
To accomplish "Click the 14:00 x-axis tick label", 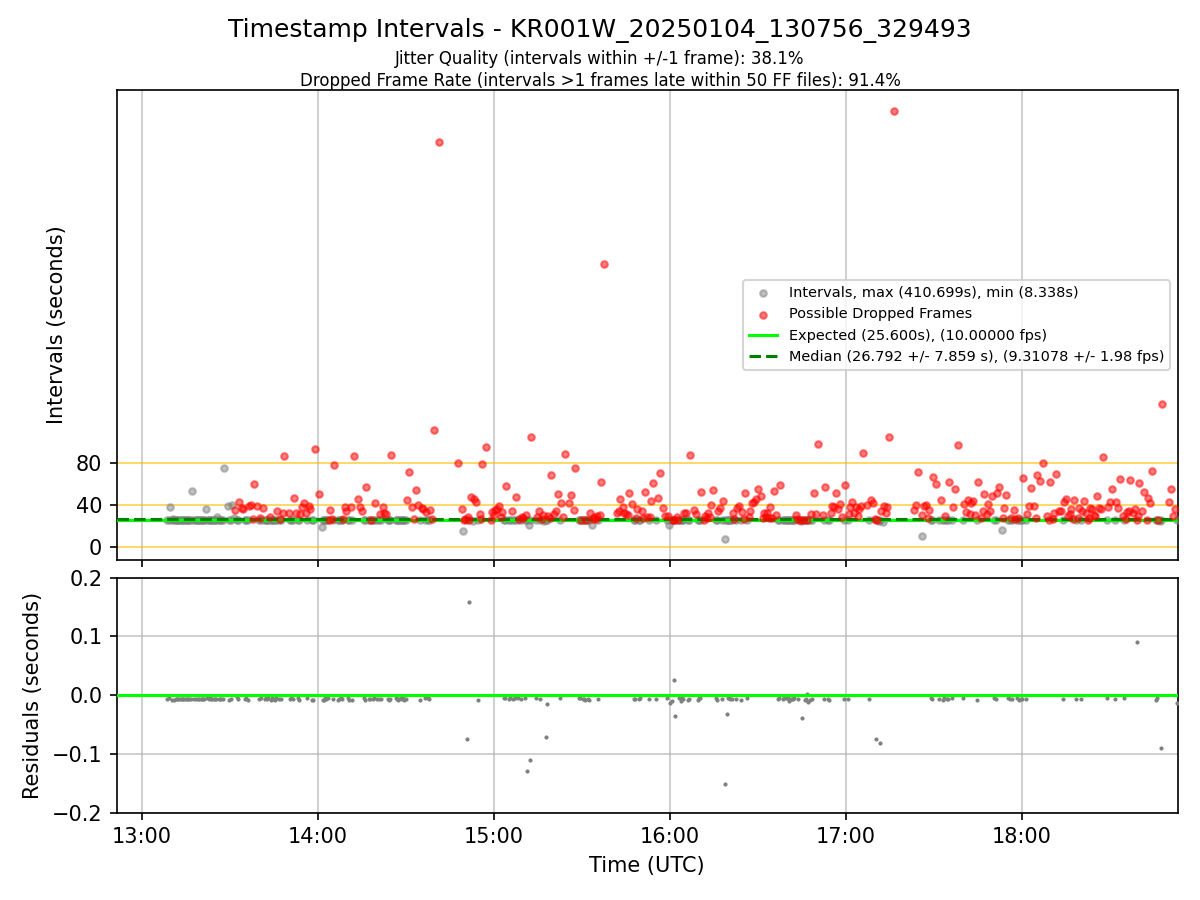I will pos(318,835).
